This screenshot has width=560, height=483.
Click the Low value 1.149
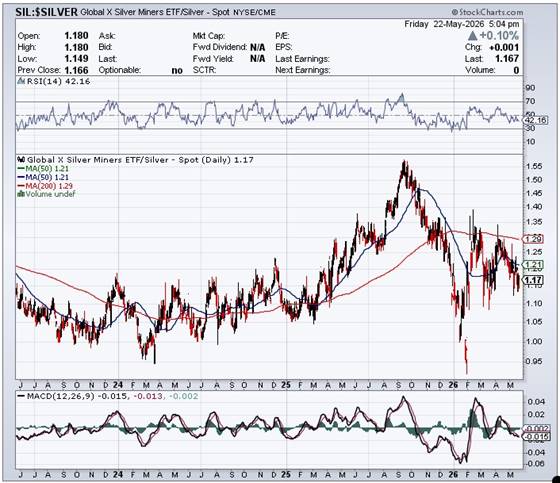76,59
